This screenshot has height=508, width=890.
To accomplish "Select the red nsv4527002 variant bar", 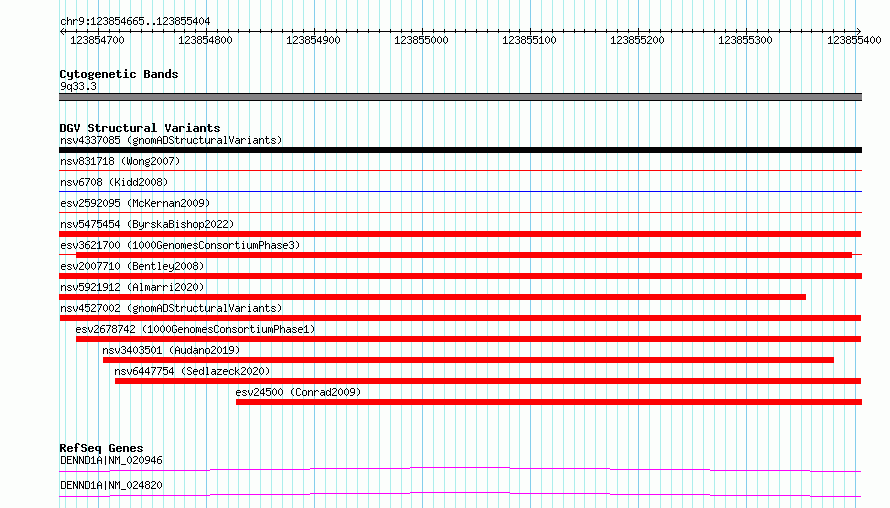I will 460,318.
